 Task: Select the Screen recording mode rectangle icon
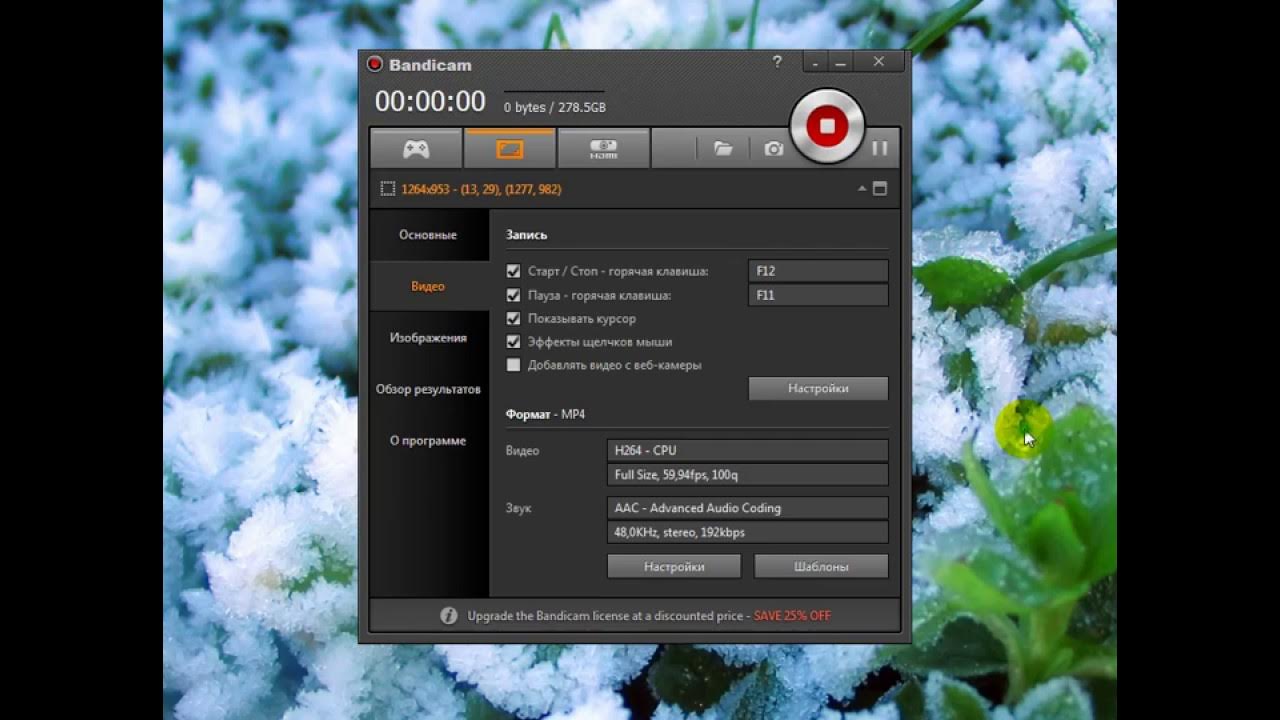click(509, 149)
